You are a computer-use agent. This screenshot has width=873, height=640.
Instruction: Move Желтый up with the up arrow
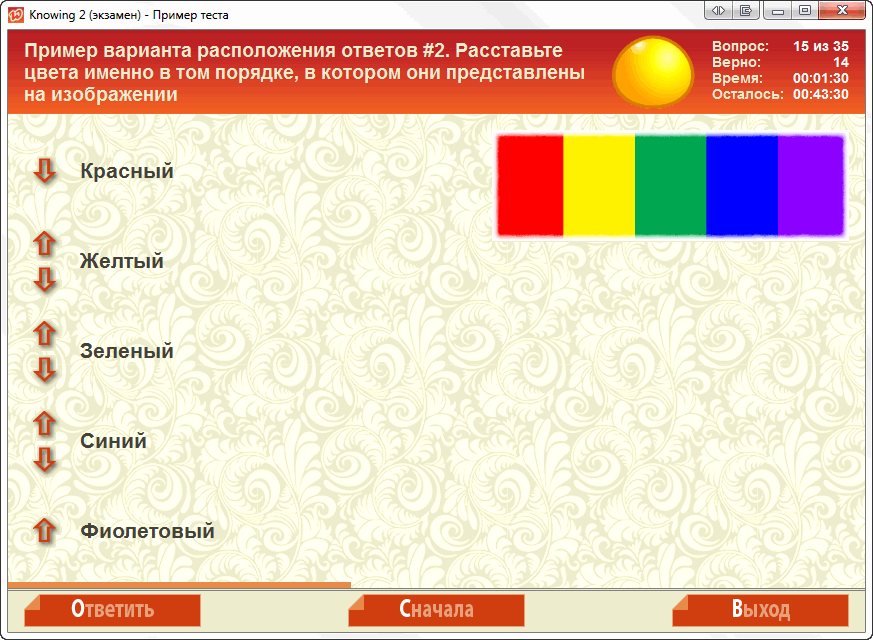coord(45,243)
